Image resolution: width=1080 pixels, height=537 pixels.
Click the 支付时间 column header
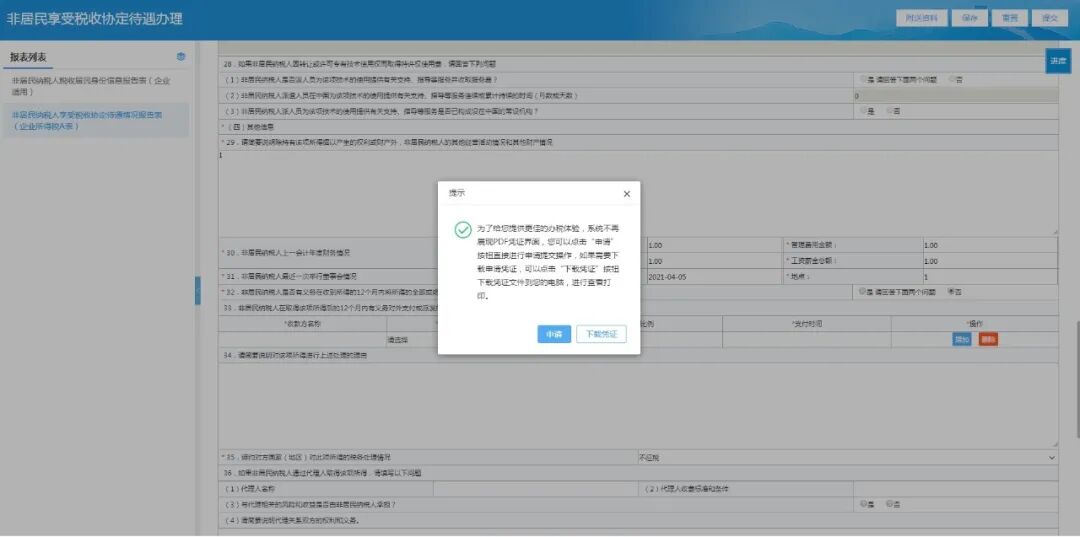pyautogui.click(x=807, y=324)
